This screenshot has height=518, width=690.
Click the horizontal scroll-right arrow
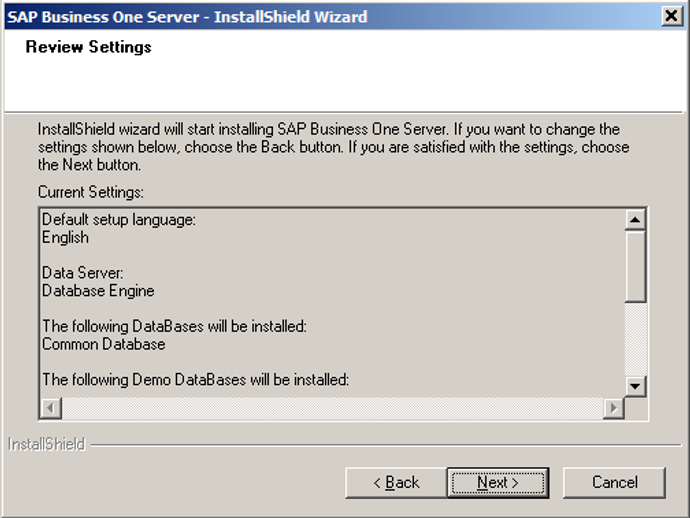pyautogui.click(x=614, y=408)
